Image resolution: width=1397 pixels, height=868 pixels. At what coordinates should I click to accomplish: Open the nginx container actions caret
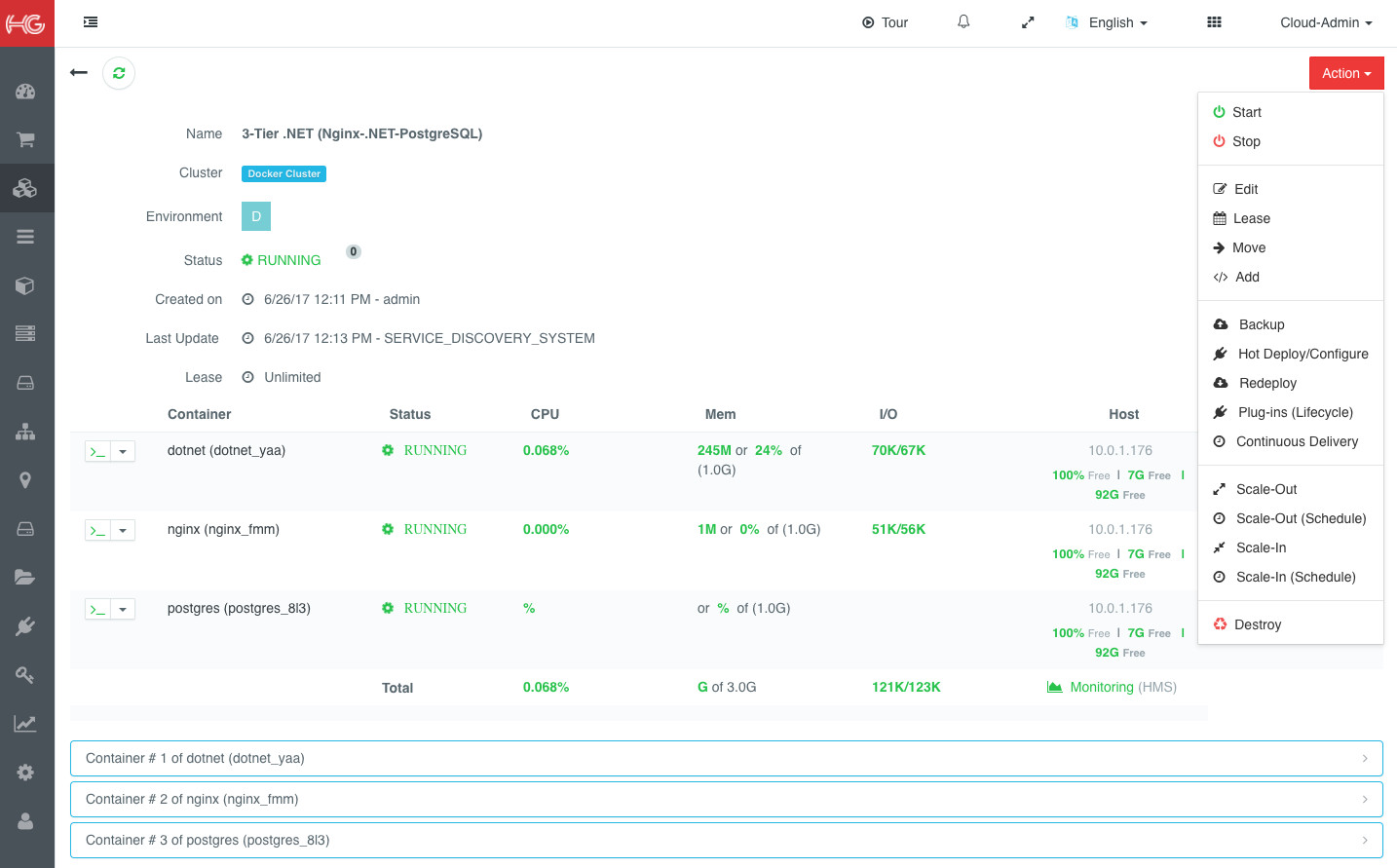click(123, 530)
